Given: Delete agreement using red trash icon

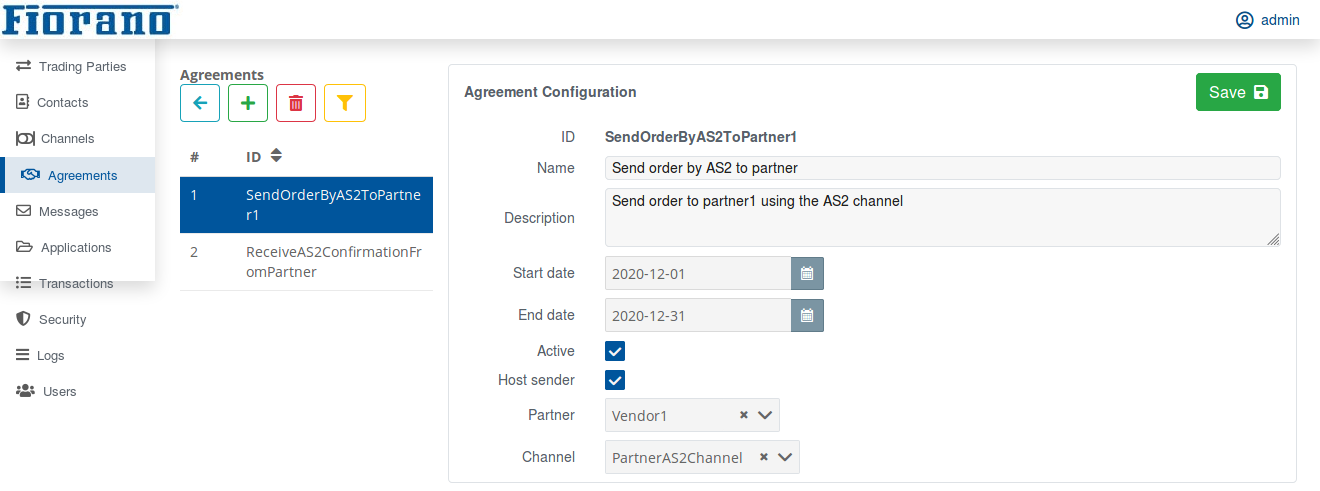Looking at the screenshot, I should click(296, 103).
